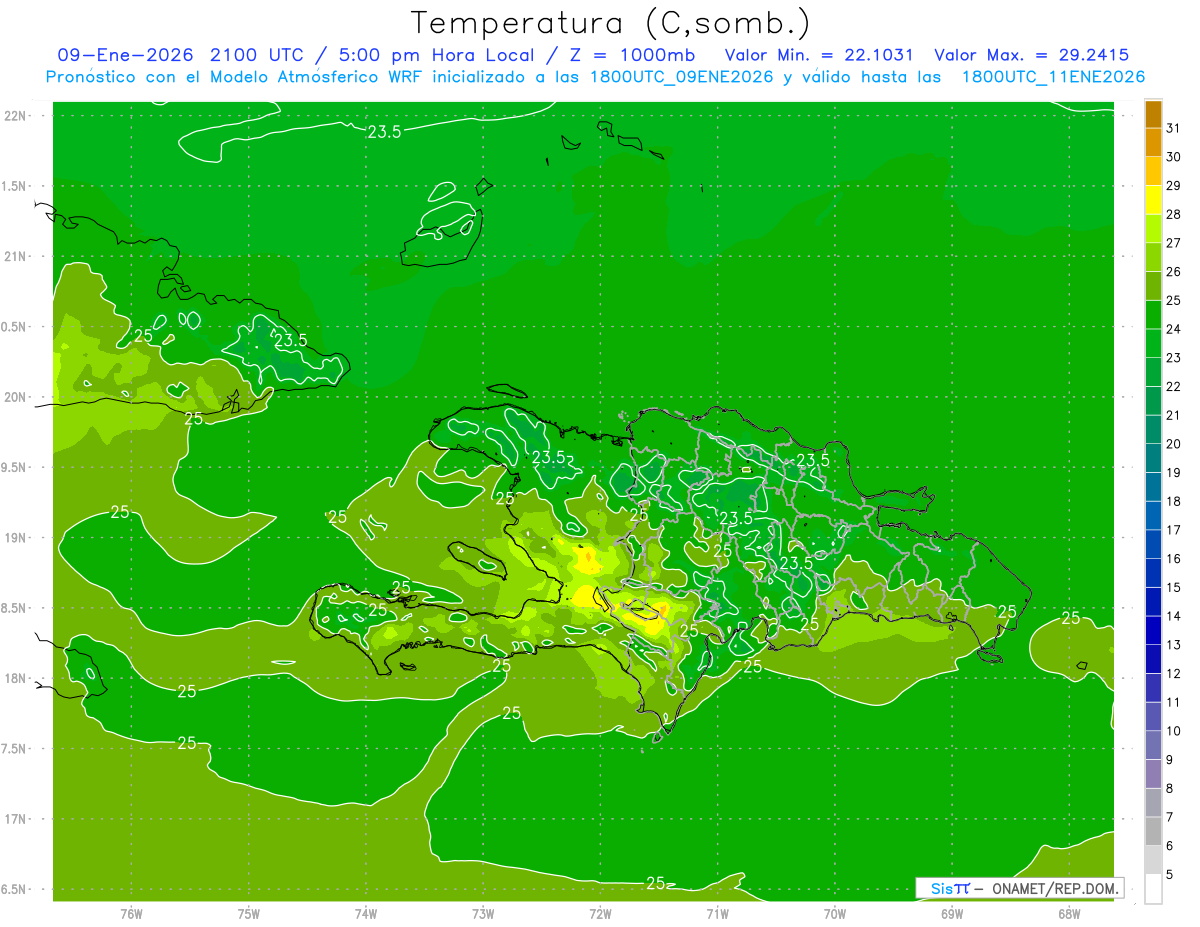Click the legend scale label "9"
The height and width of the screenshot is (927, 1200).
[1170, 760]
